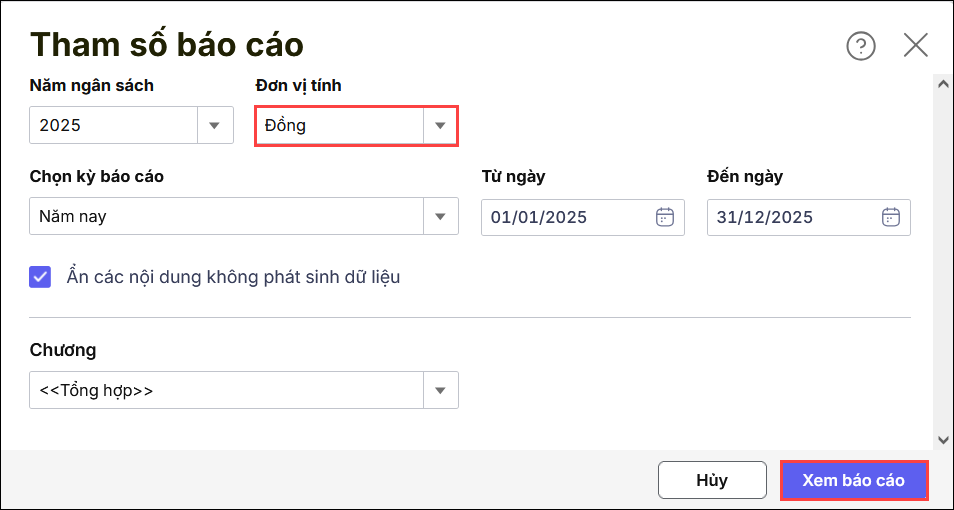The height and width of the screenshot is (510, 954).
Task: Expand the Chương dropdown arrow
Action: coord(439,390)
